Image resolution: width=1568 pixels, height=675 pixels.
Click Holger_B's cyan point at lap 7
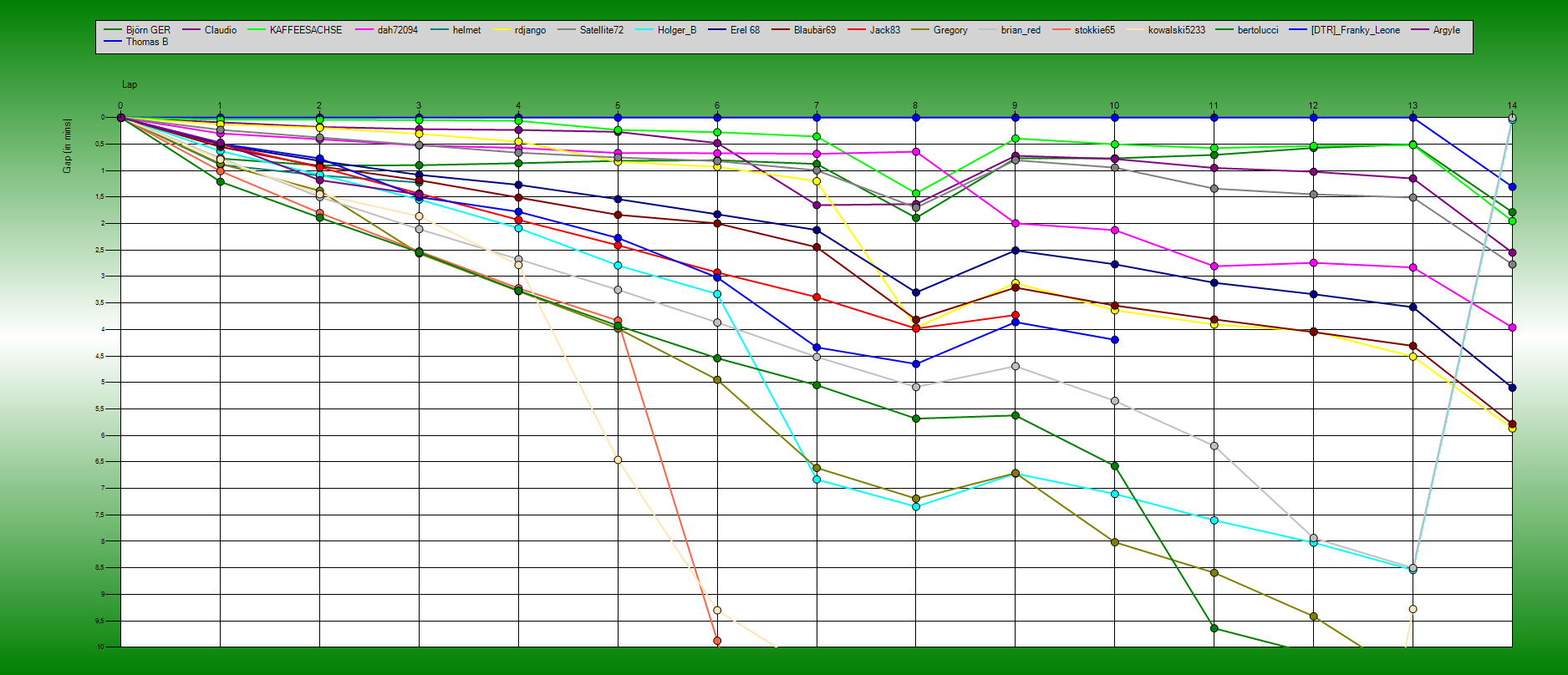coord(817,480)
